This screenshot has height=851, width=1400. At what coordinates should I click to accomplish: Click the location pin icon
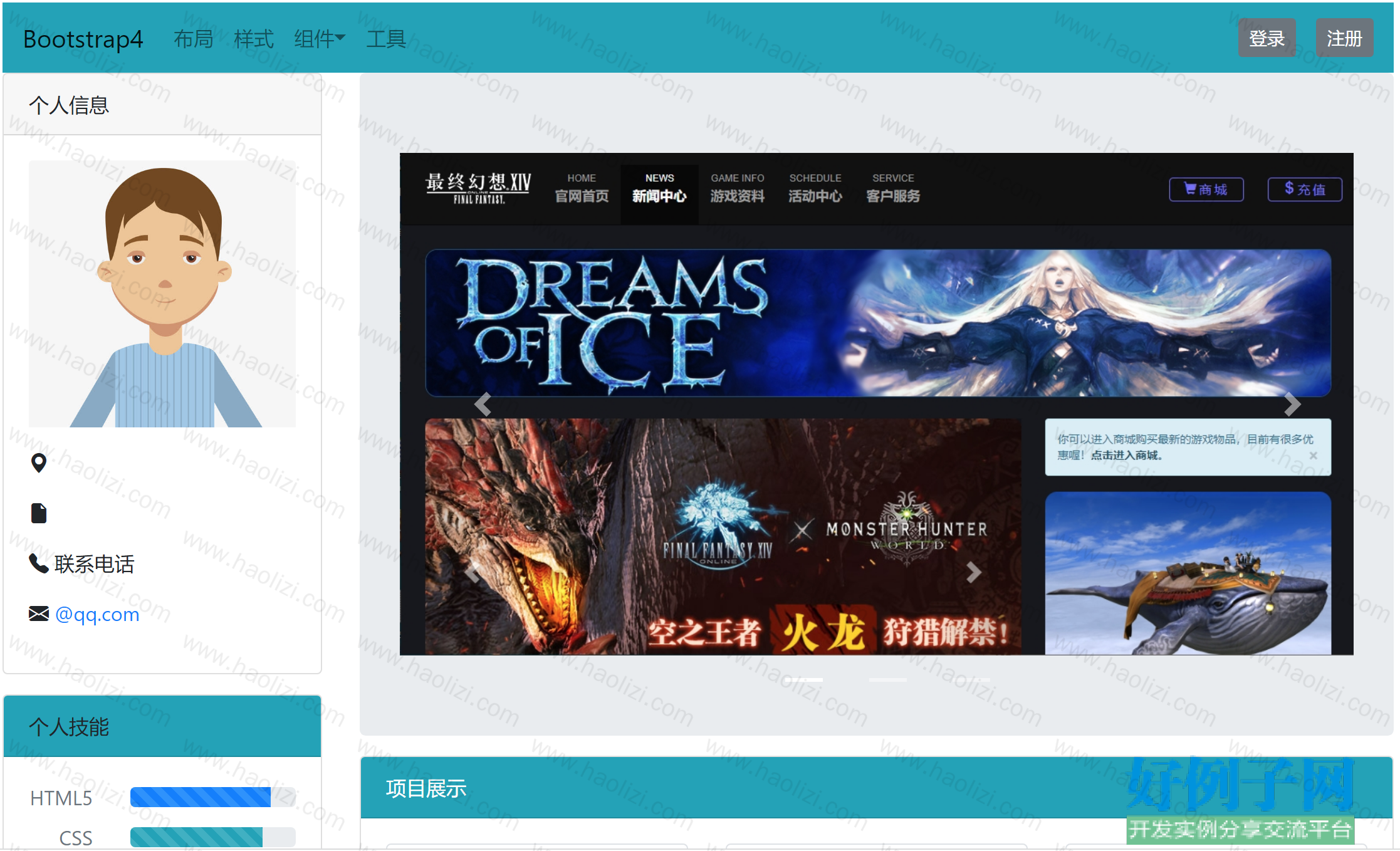pyautogui.click(x=39, y=463)
